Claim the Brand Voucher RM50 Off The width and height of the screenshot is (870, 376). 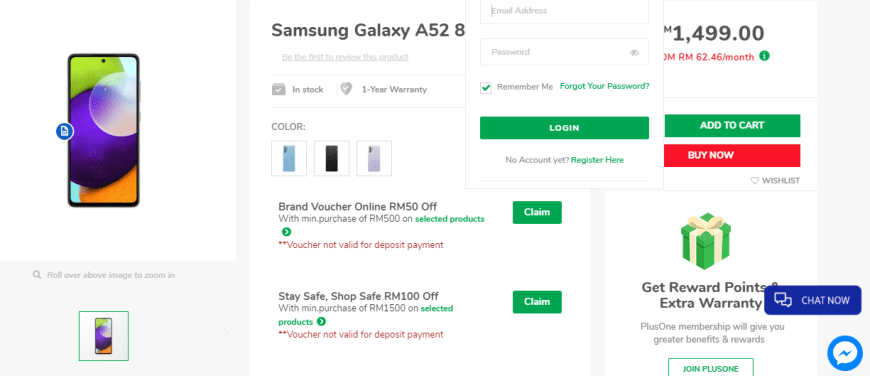(537, 212)
